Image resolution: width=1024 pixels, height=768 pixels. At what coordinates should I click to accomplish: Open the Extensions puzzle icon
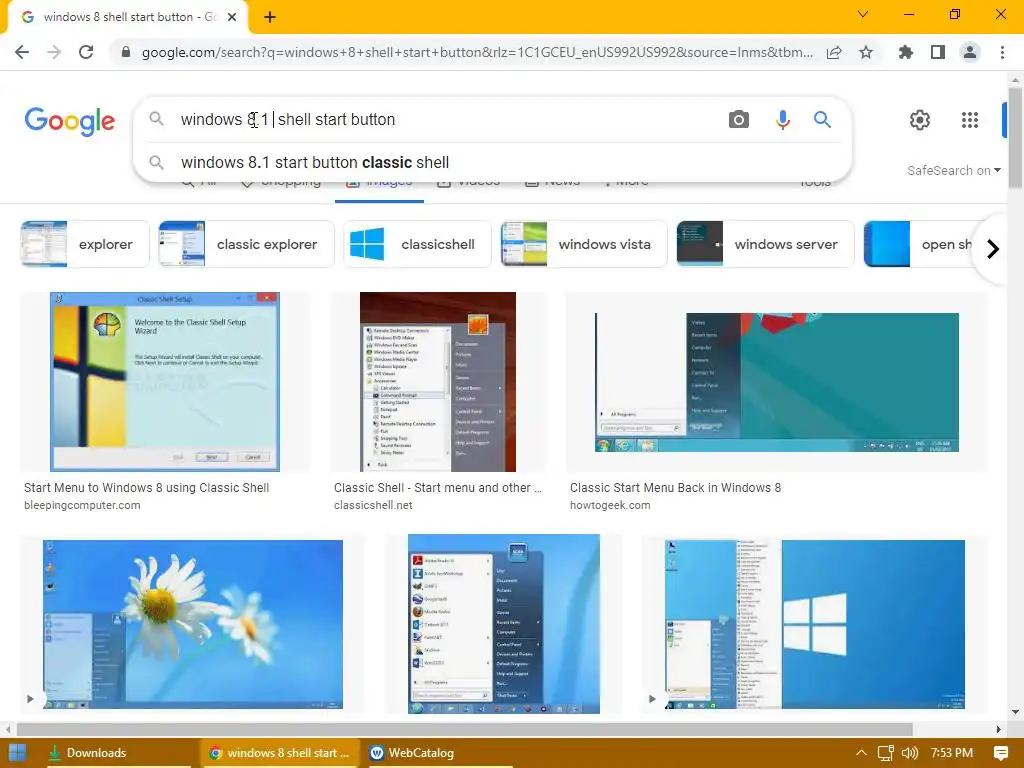[x=905, y=52]
